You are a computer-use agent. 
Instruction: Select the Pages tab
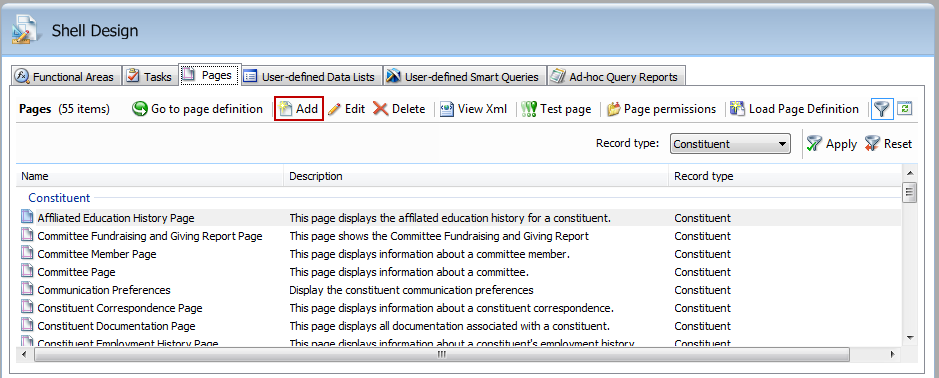(x=210, y=75)
